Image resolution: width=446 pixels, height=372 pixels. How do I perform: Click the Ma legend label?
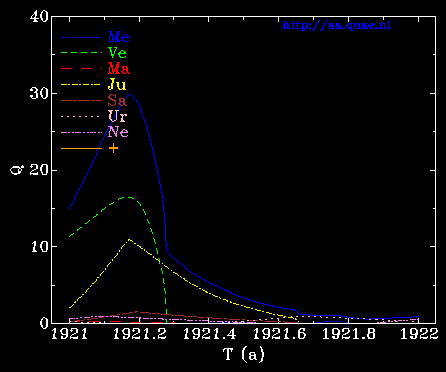coord(119,69)
